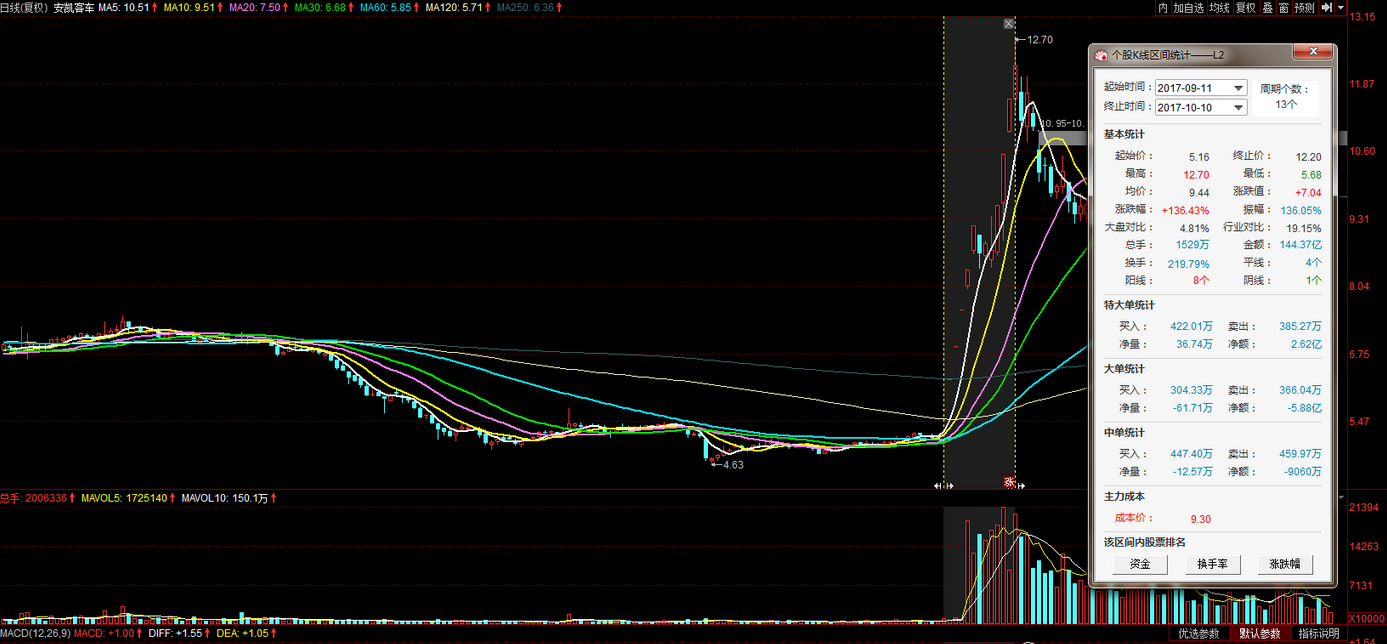Click the 叠 overlay toolbar icon
The width and height of the screenshot is (1387, 644).
tap(1267, 7)
